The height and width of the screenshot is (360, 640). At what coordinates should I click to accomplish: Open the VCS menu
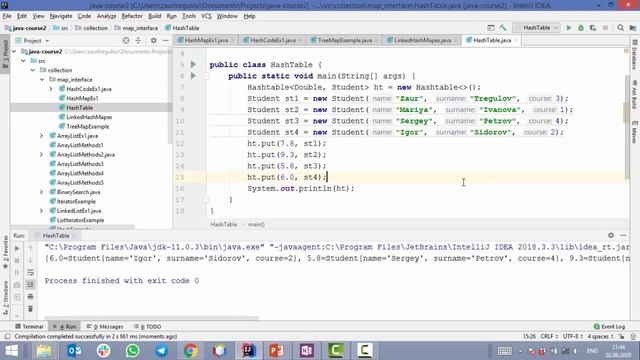point(206,16)
